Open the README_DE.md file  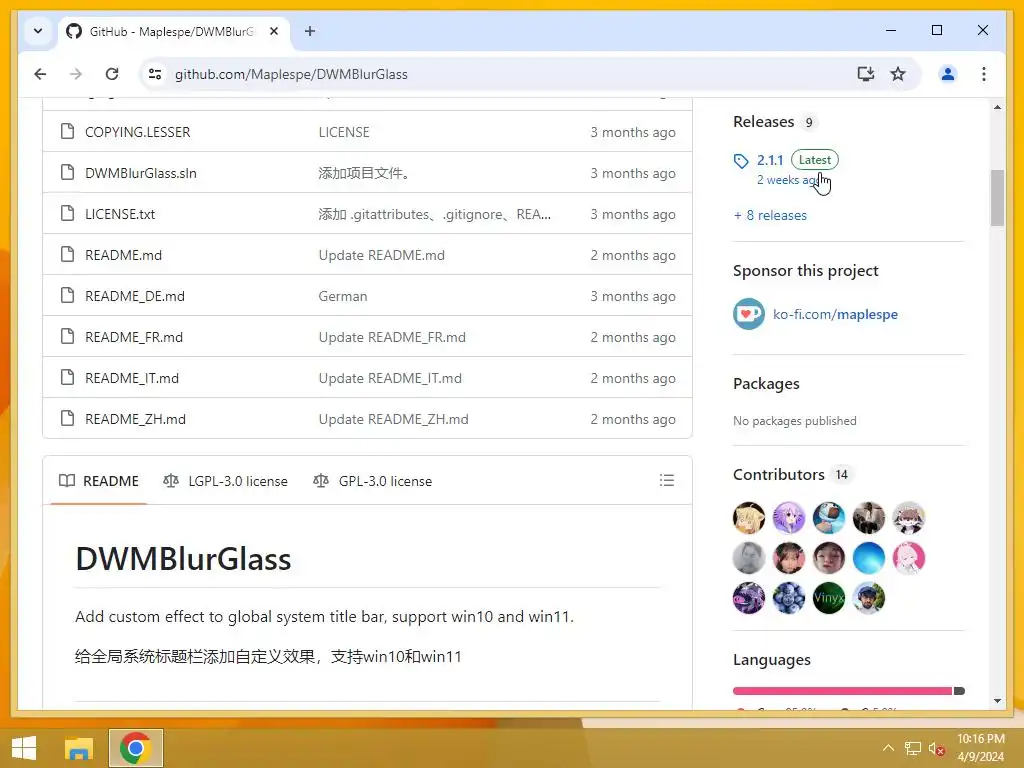click(135, 296)
